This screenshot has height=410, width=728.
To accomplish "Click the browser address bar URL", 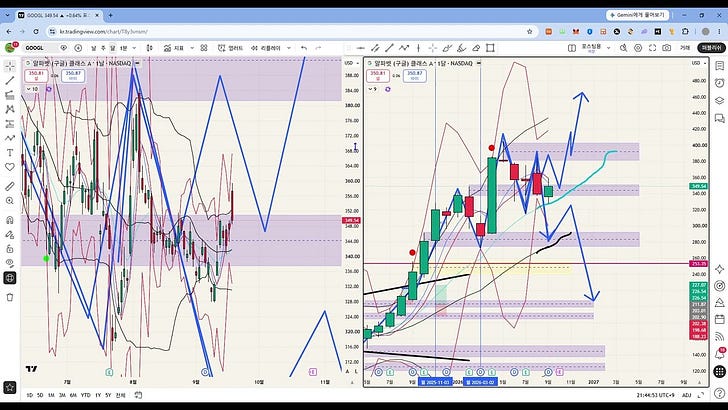I will coord(104,32).
